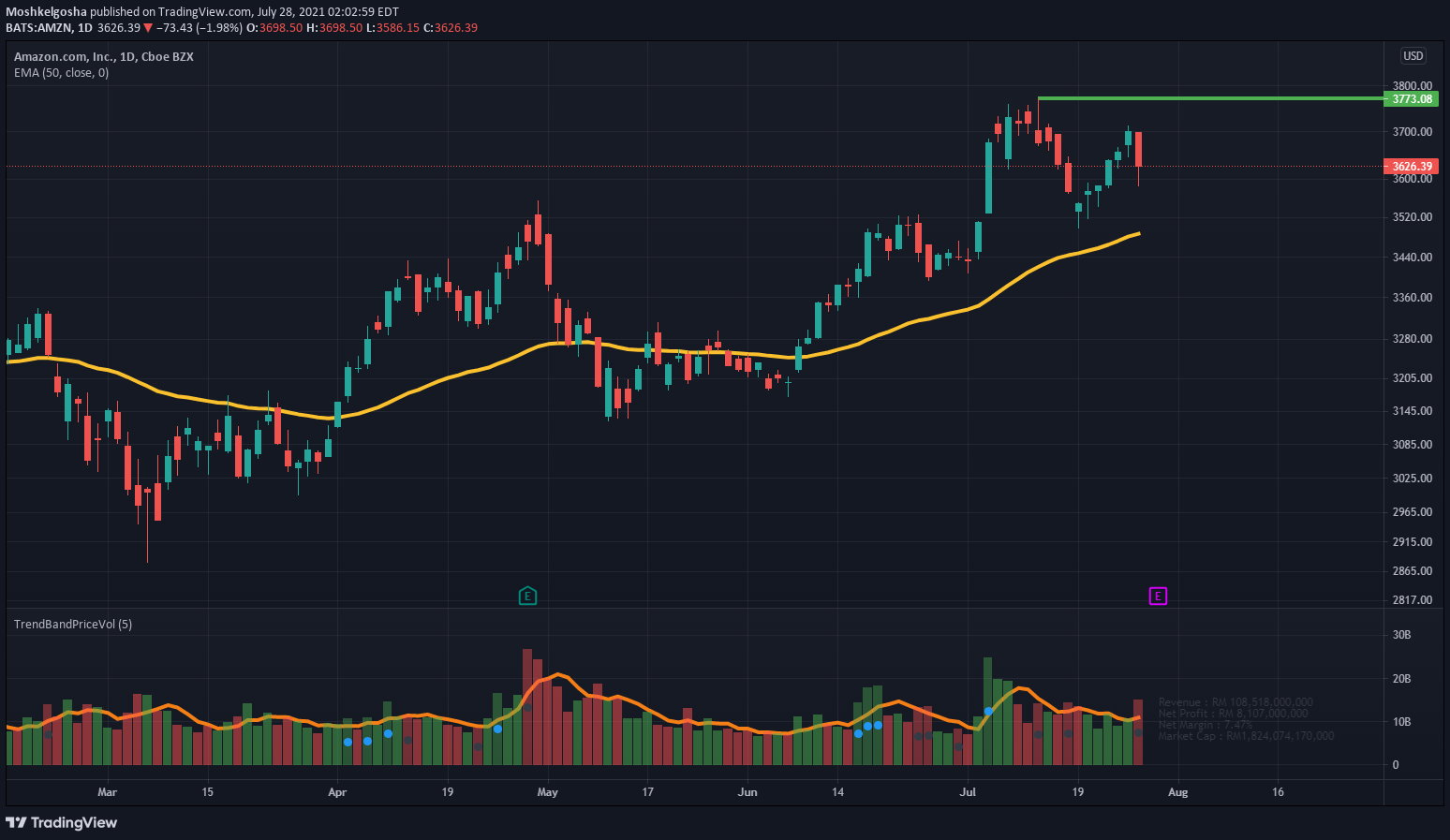This screenshot has width=1450, height=840.
Task: Click the 14 date label after Jun
Action: click(838, 792)
